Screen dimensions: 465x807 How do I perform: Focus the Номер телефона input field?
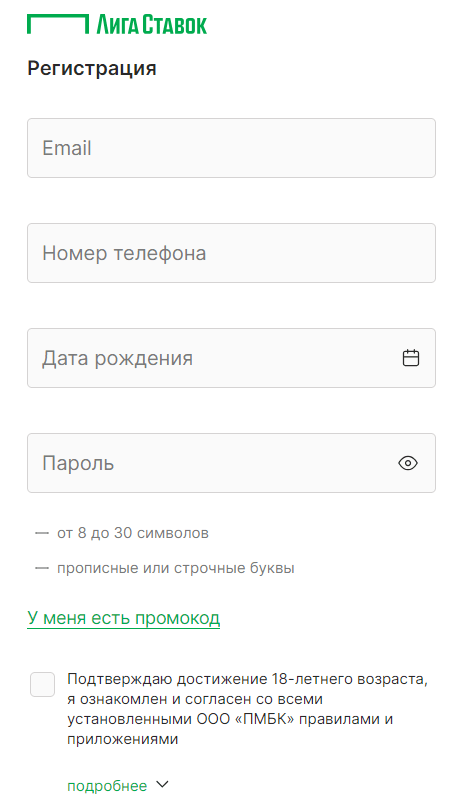tap(231, 253)
